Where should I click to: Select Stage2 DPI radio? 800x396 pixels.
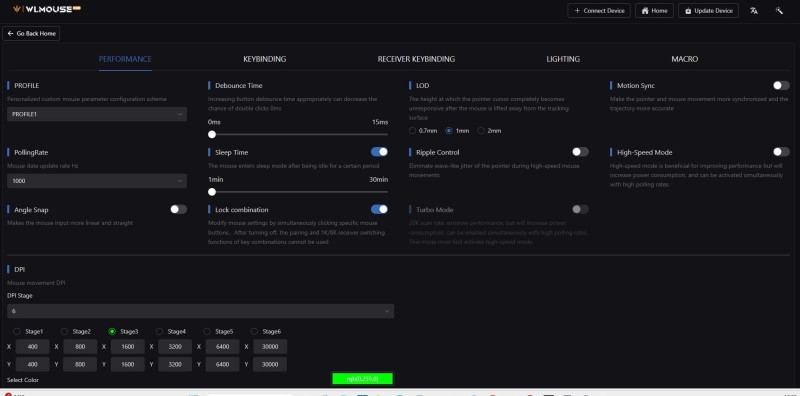64,332
